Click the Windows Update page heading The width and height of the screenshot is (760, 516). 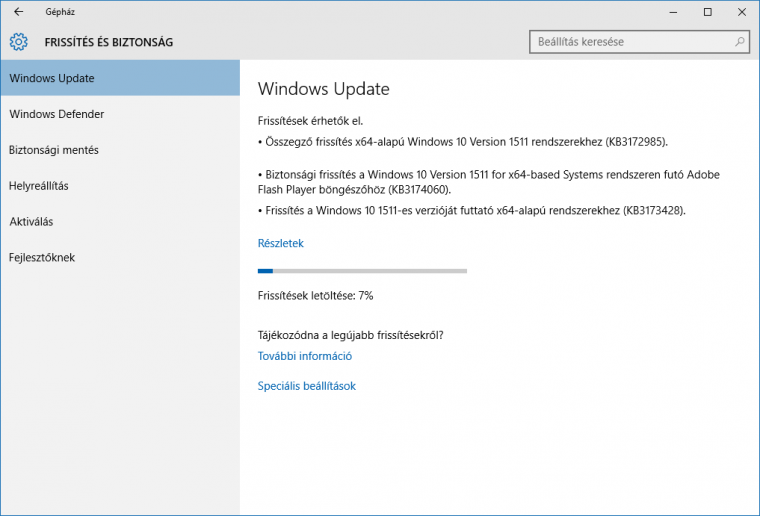tap(324, 89)
